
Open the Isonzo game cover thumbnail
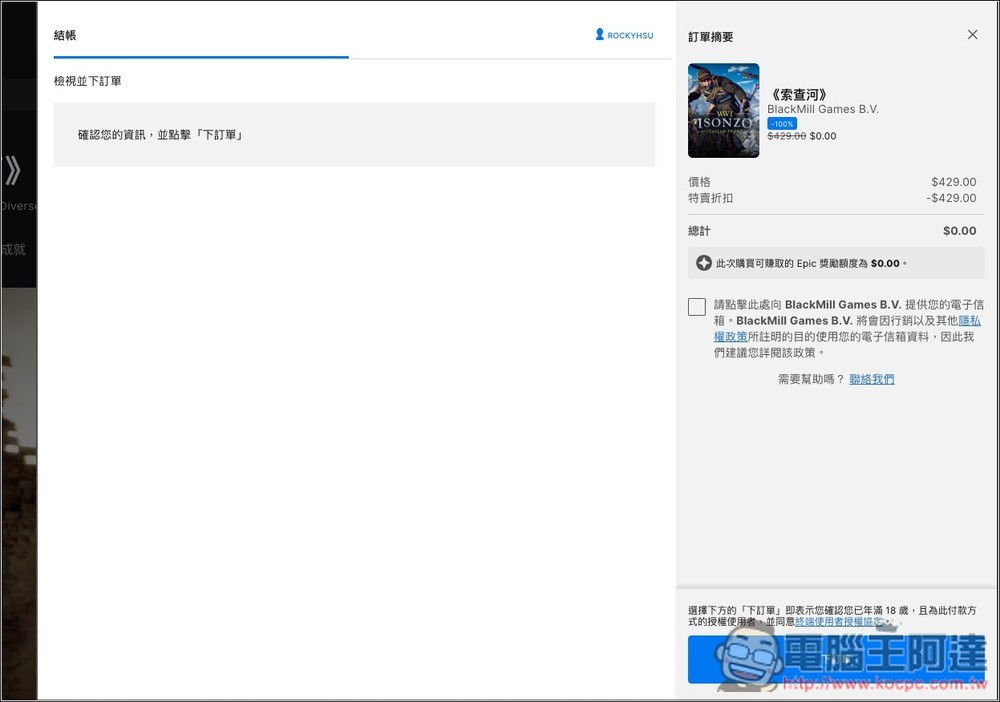click(723, 110)
